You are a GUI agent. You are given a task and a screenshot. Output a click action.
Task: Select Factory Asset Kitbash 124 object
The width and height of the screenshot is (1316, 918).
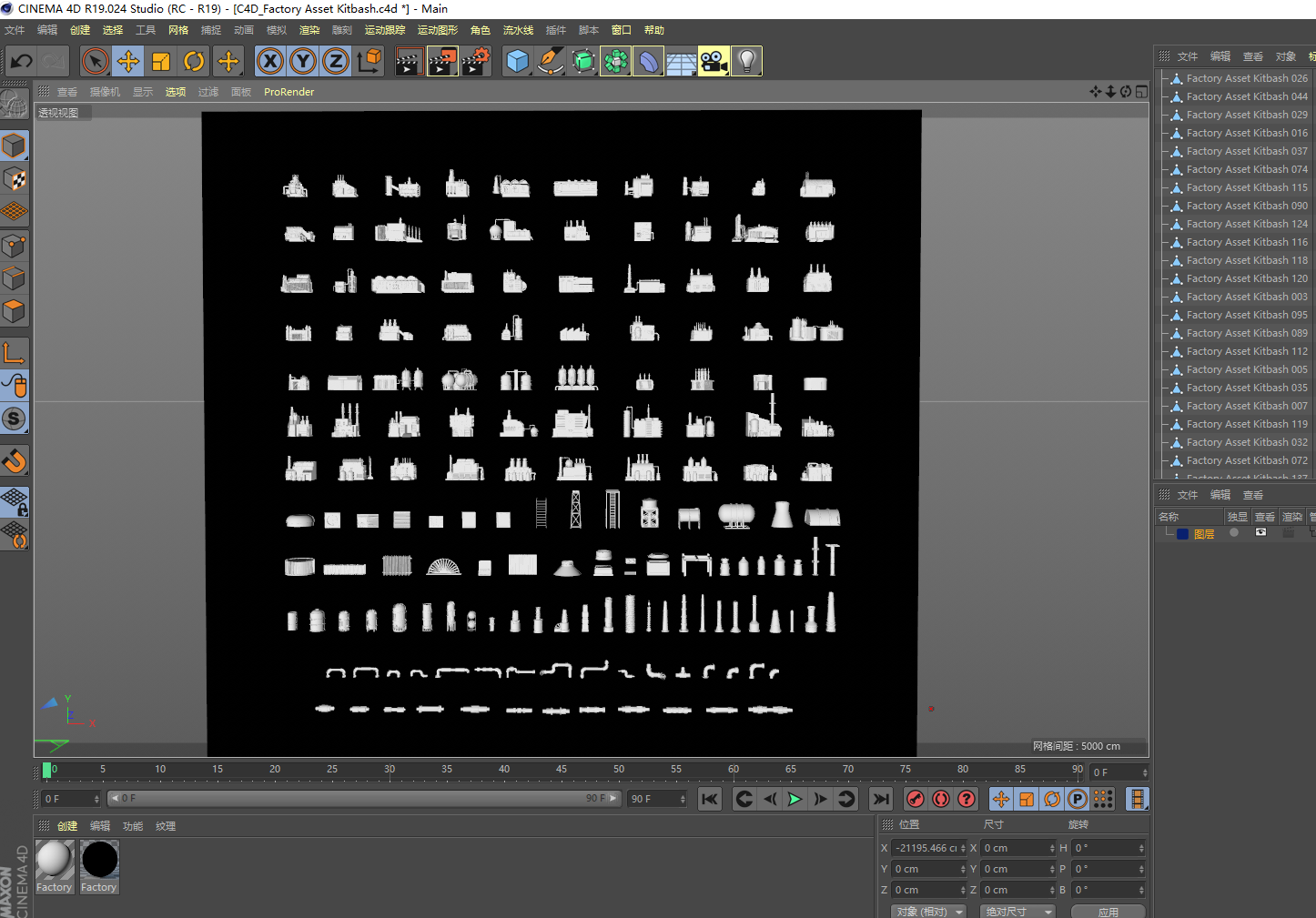point(1246,224)
